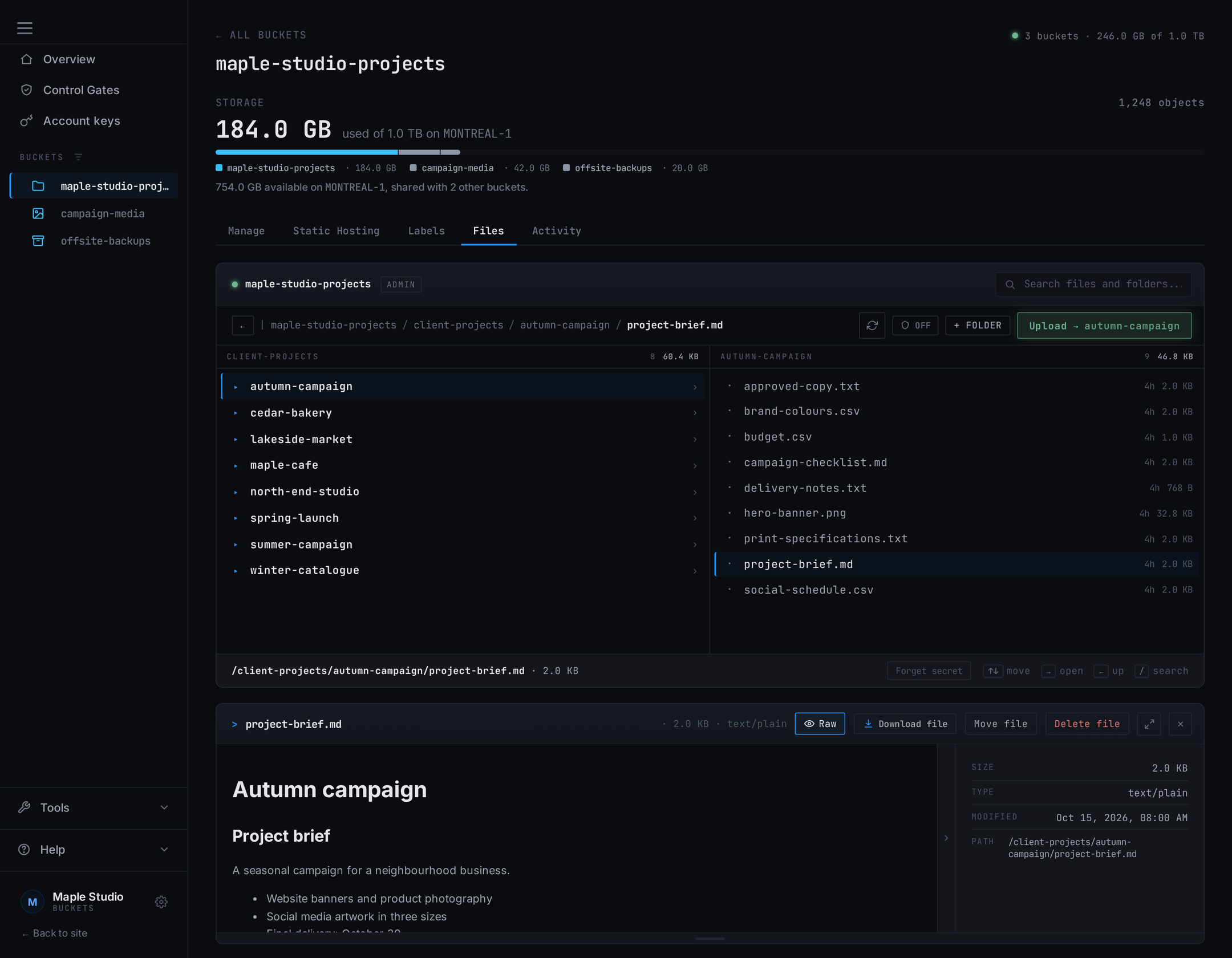Image resolution: width=1232 pixels, height=958 pixels.
Task: Click the campaign-media legend colour swatch
Action: [x=413, y=168]
